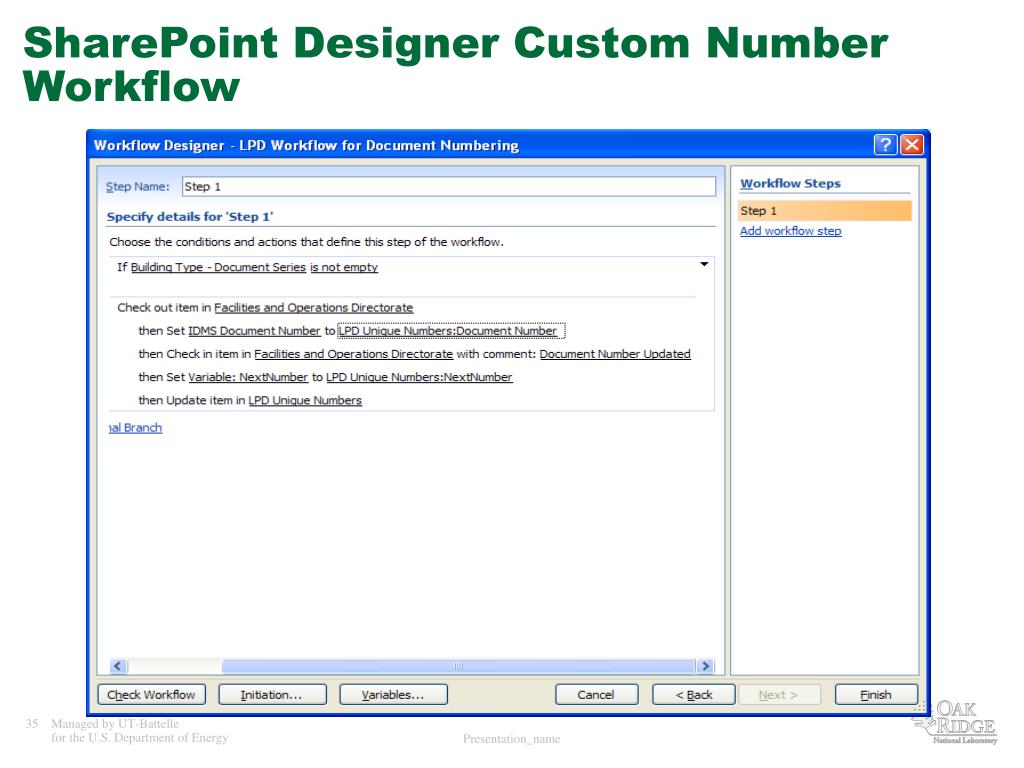This screenshot has width=1024, height=768.
Task: Click the 'Add workflow step' link
Action: pos(790,231)
